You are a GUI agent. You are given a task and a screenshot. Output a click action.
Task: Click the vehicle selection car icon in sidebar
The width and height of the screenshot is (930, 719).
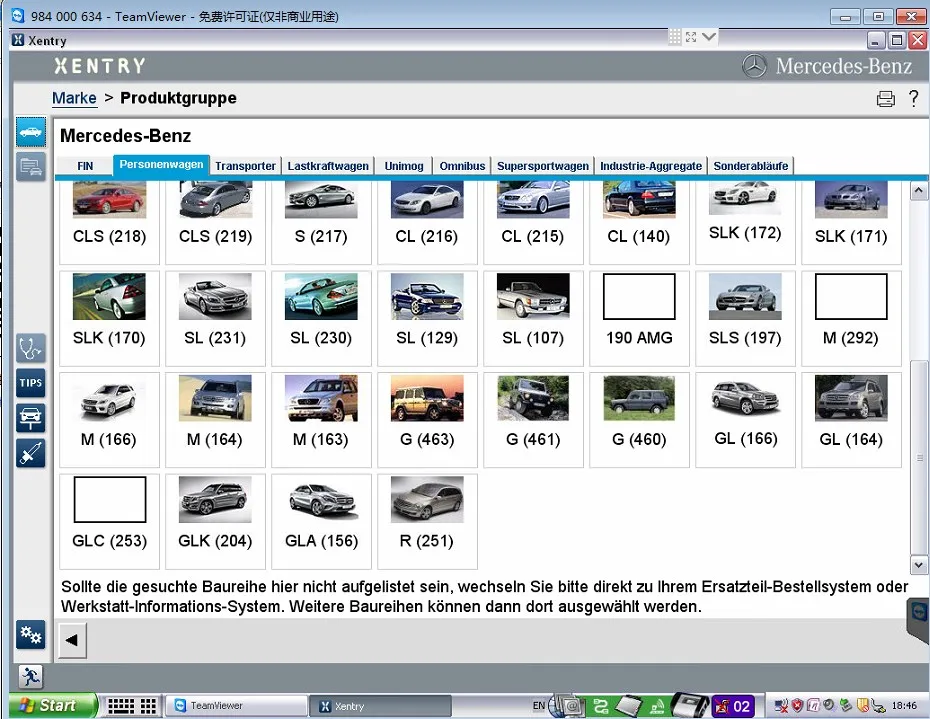31,131
